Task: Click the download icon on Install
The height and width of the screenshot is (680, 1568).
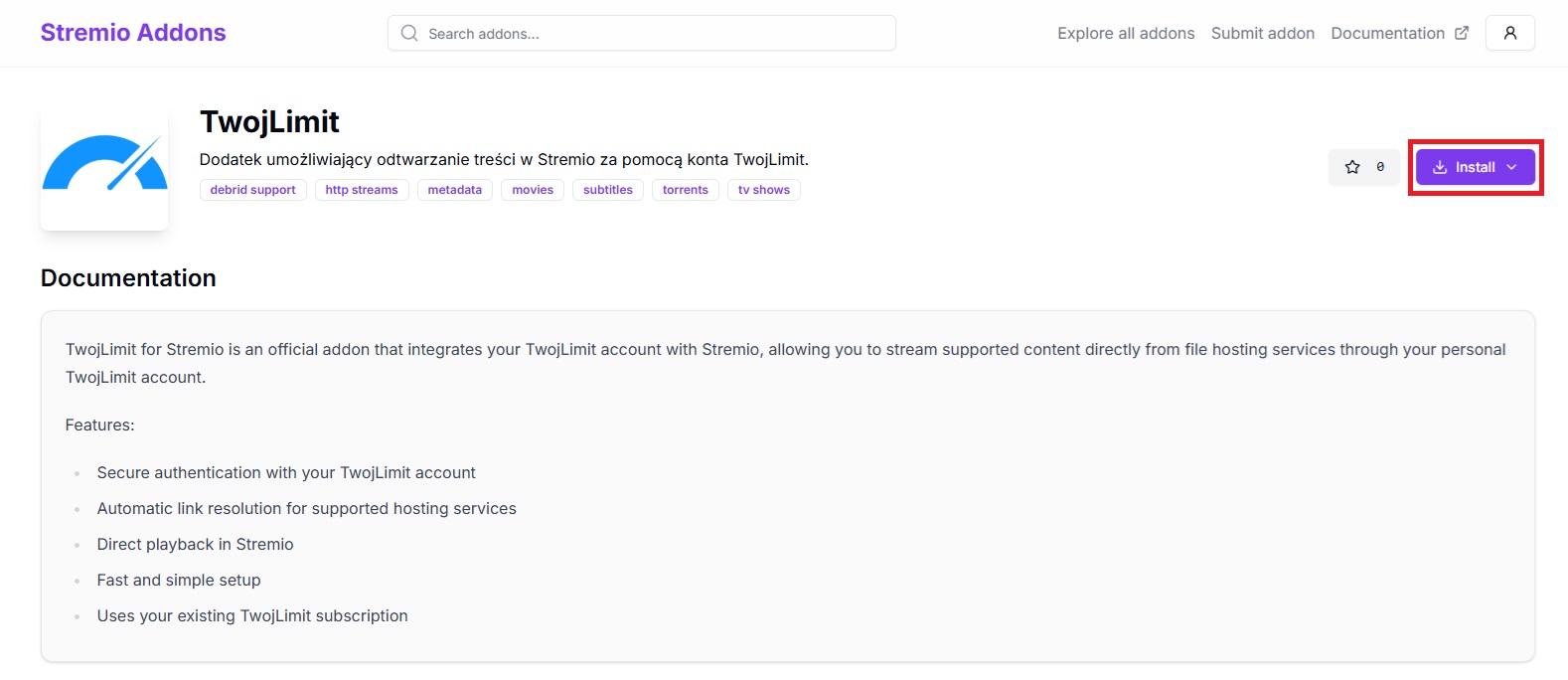Action: (x=1440, y=167)
